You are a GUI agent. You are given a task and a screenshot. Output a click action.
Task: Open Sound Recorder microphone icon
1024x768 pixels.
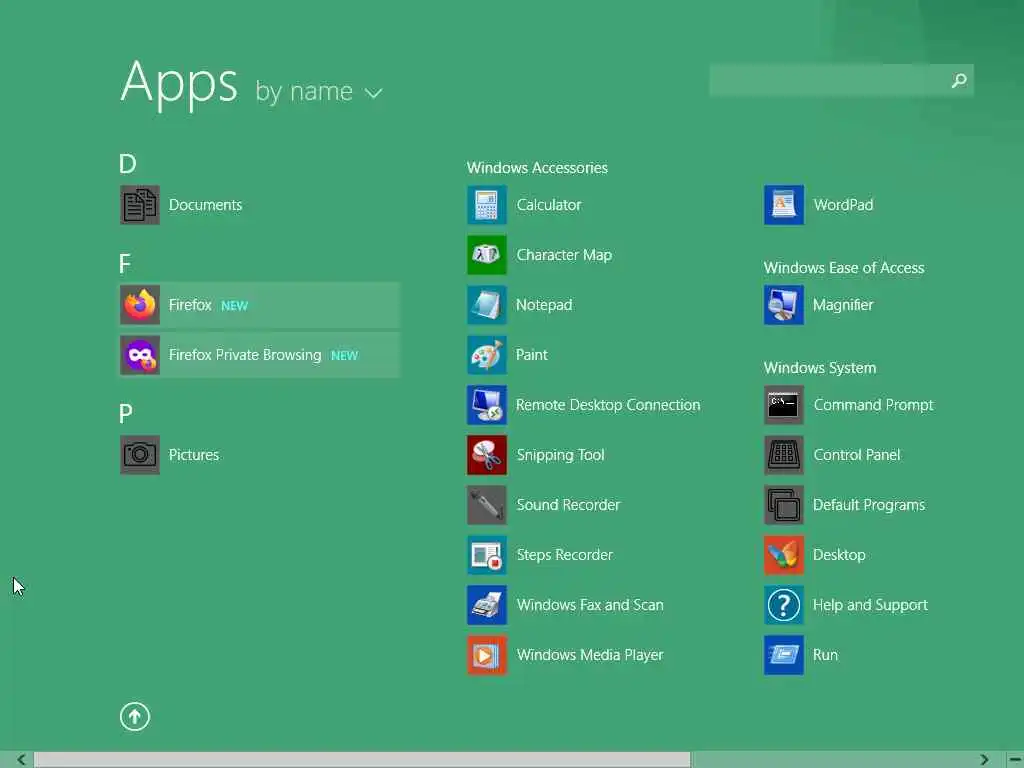pos(487,505)
